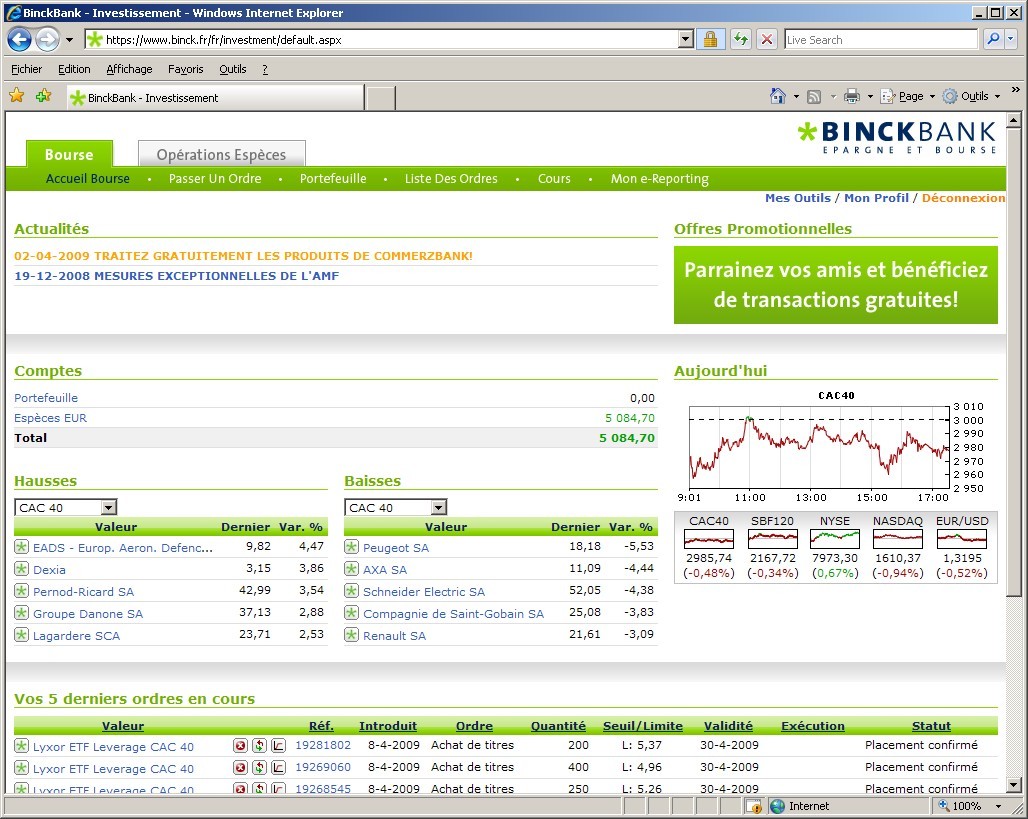
Task: Open the Fichier menu
Action: point(27,69)
